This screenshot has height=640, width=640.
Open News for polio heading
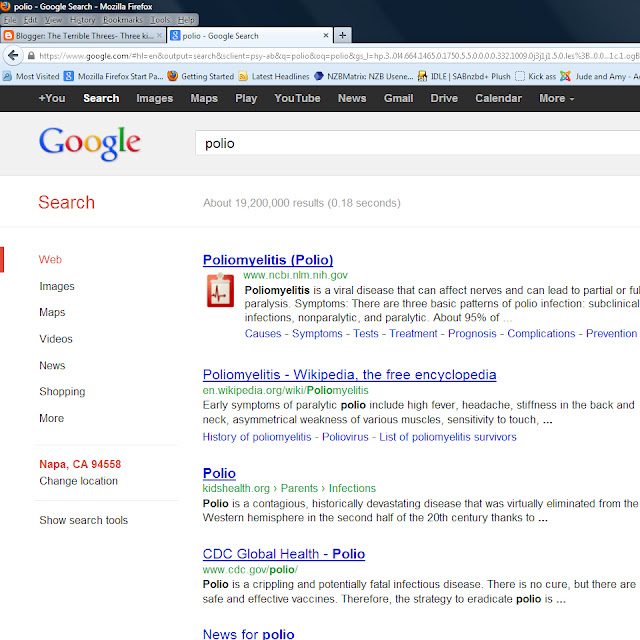248,633
